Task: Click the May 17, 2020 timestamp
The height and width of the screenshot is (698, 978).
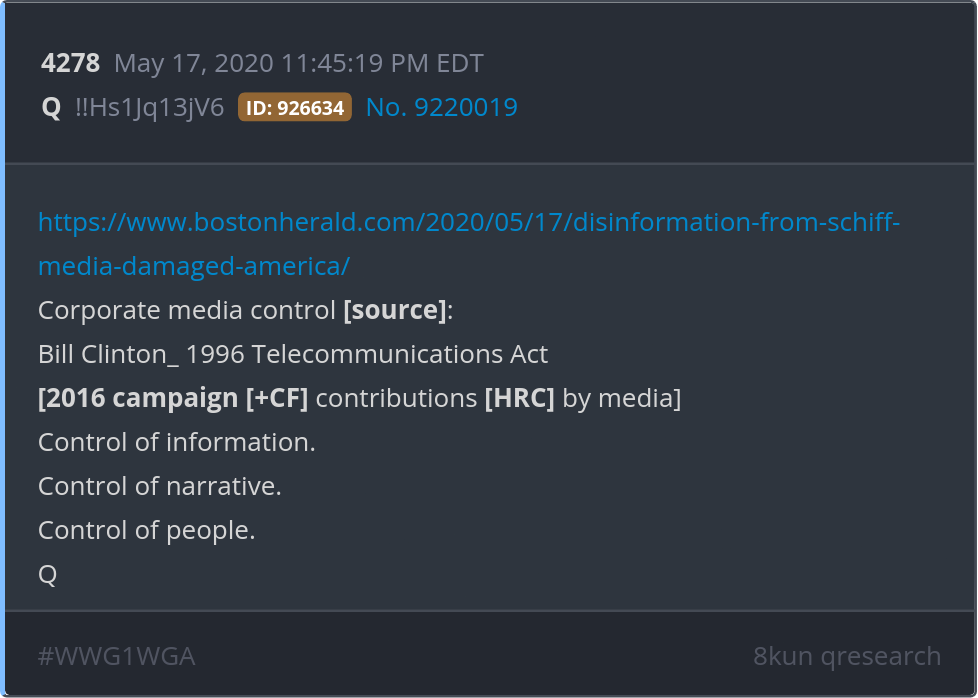Action: pyautogui.click(x=298, y=64)
